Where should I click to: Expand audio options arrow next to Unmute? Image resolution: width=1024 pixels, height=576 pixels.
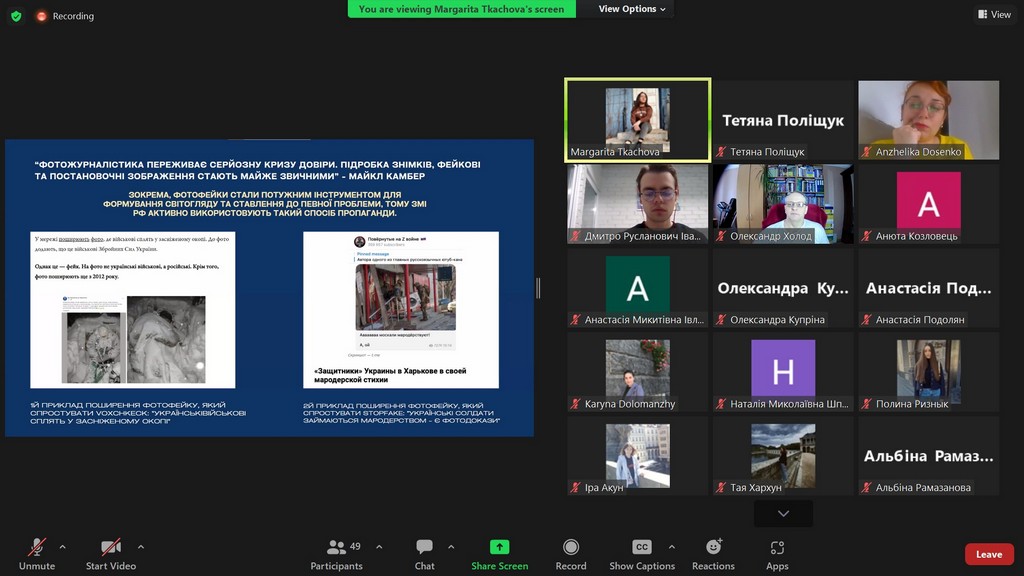tap(62, 547)
